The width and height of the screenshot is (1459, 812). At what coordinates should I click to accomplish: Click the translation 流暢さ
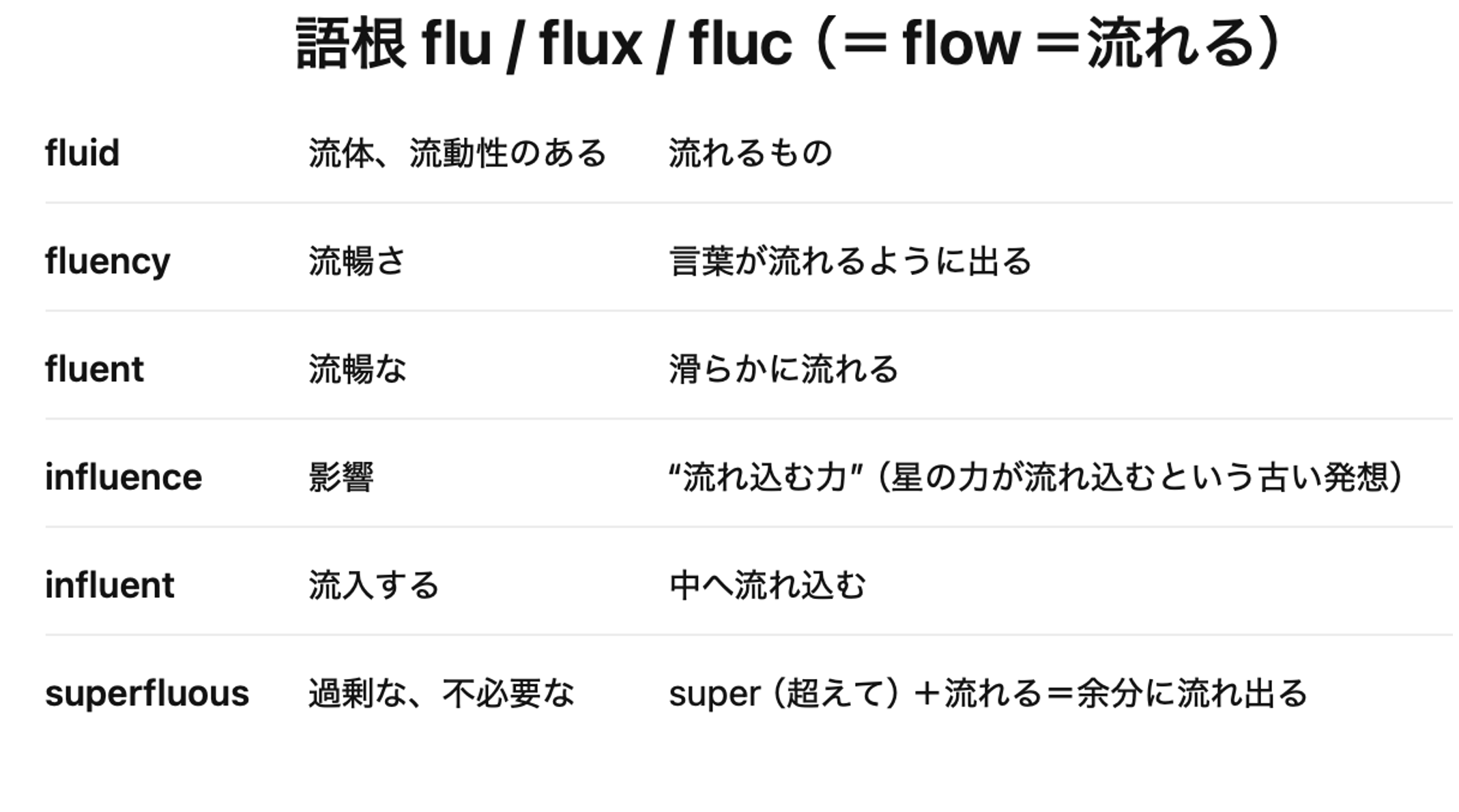357,261
